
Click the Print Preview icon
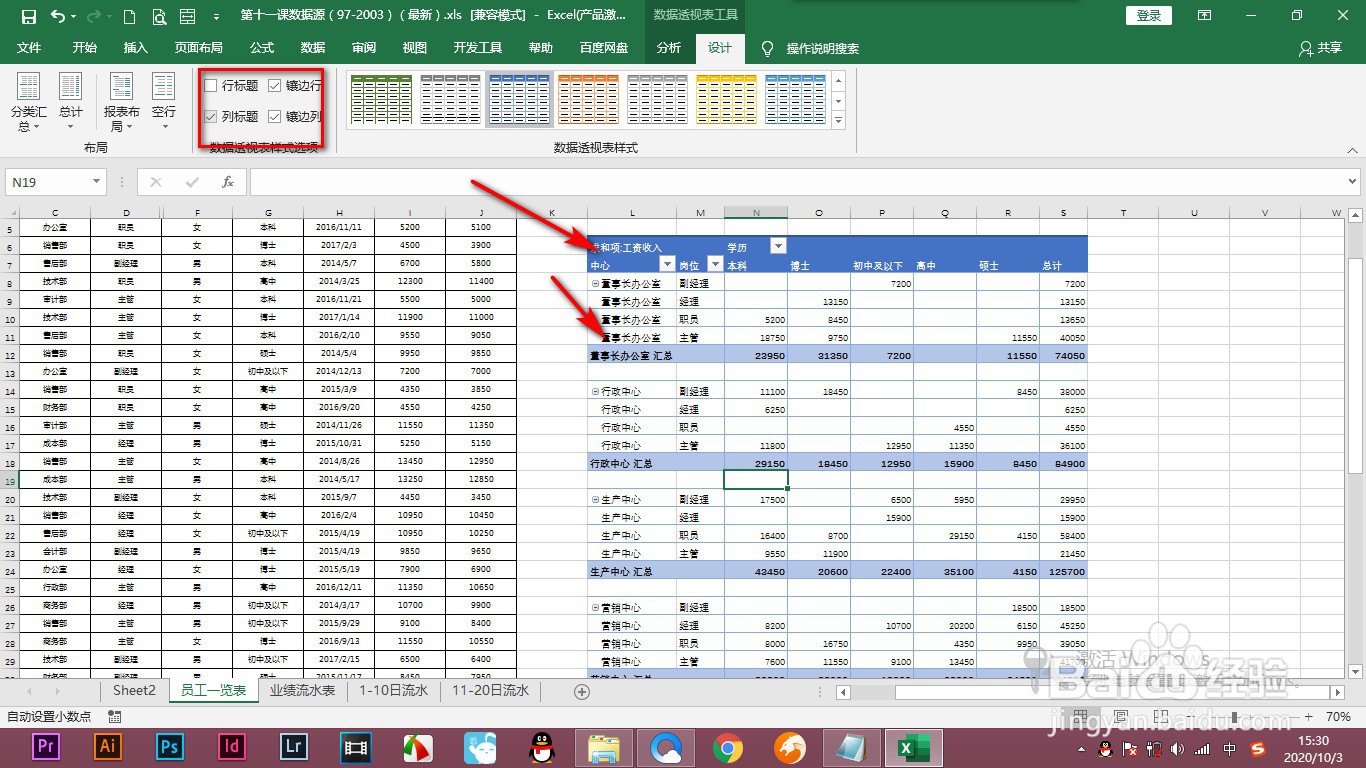click(159, 16)
